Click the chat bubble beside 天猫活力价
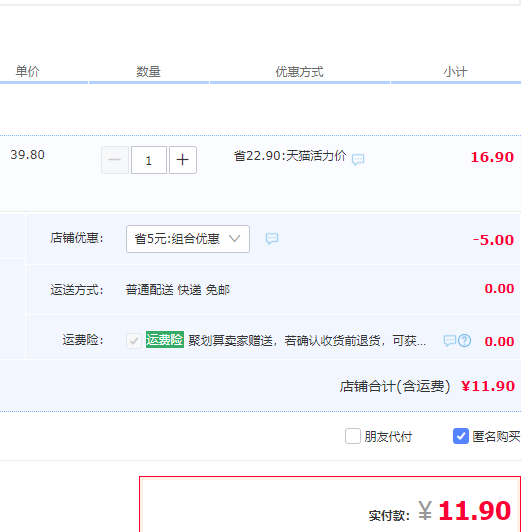This screenshot has width=532, height=532. pos(358,159)
